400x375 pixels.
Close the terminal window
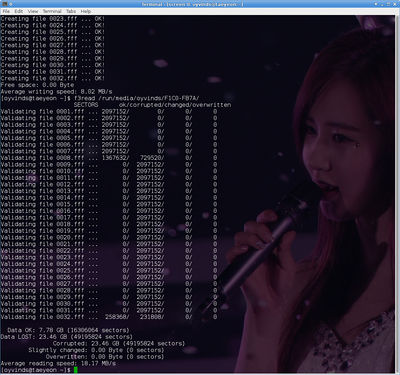point(395,4)
